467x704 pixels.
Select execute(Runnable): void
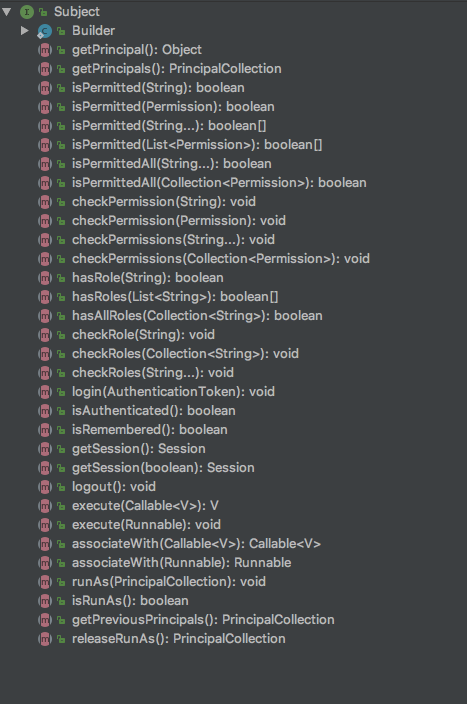[x=146, y=525]
